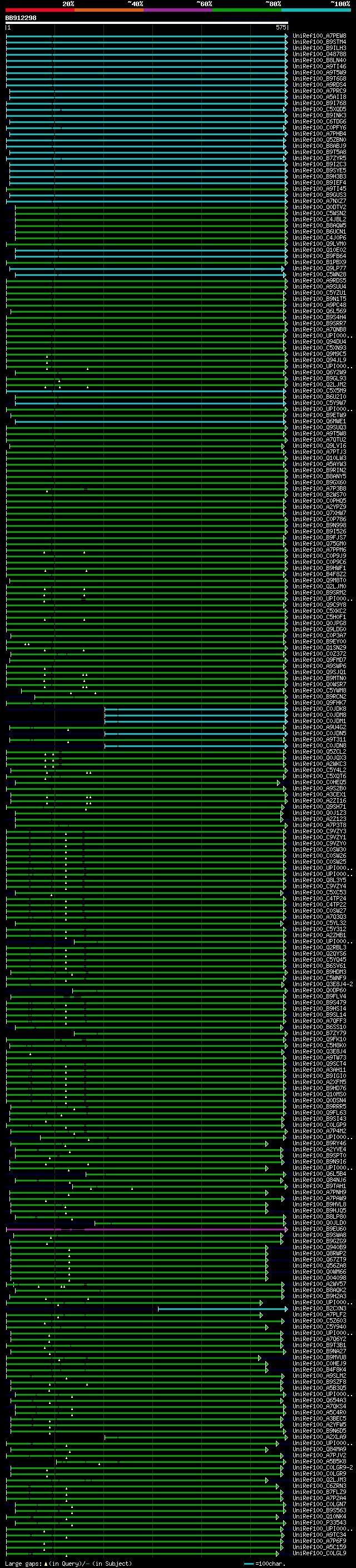Click the white query sequence bar
This screenshot has height=1568, width=356.
(147, 23)
